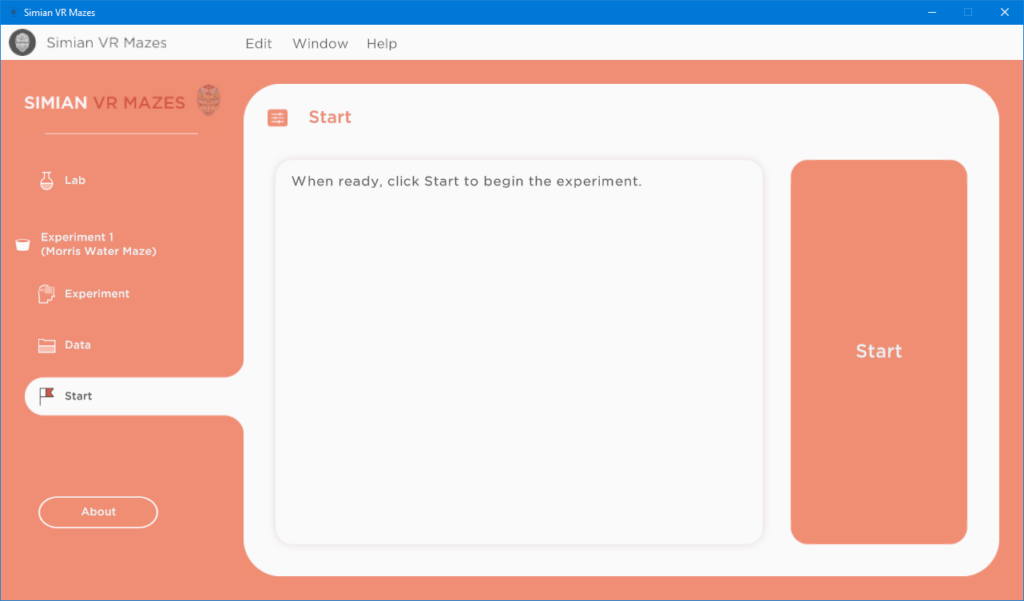1024x601 pixels.
Task: Close the Simian VR Mazes window
Action: 1004,12
